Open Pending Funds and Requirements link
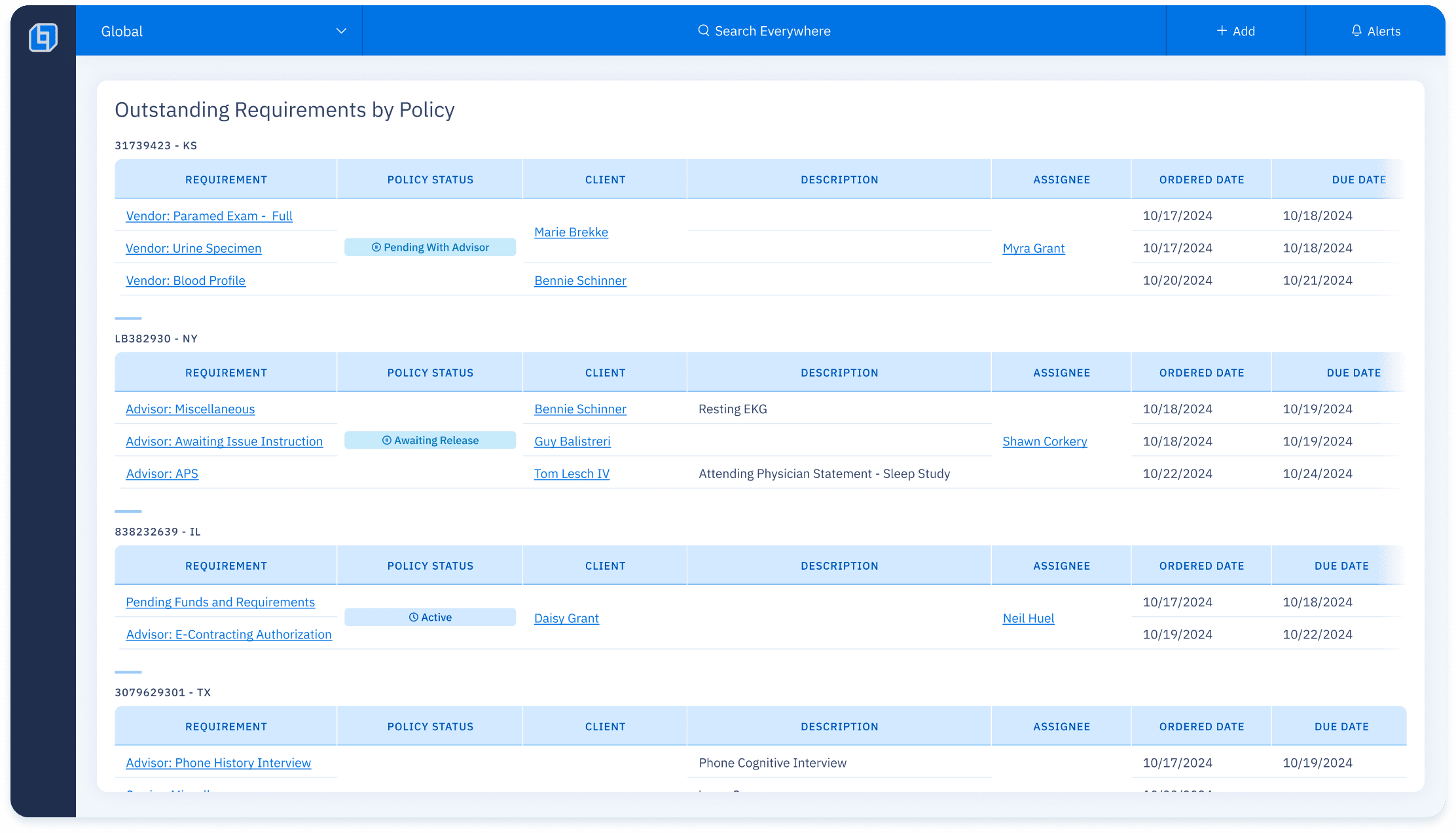The image size is (1456, 833). 220,602
